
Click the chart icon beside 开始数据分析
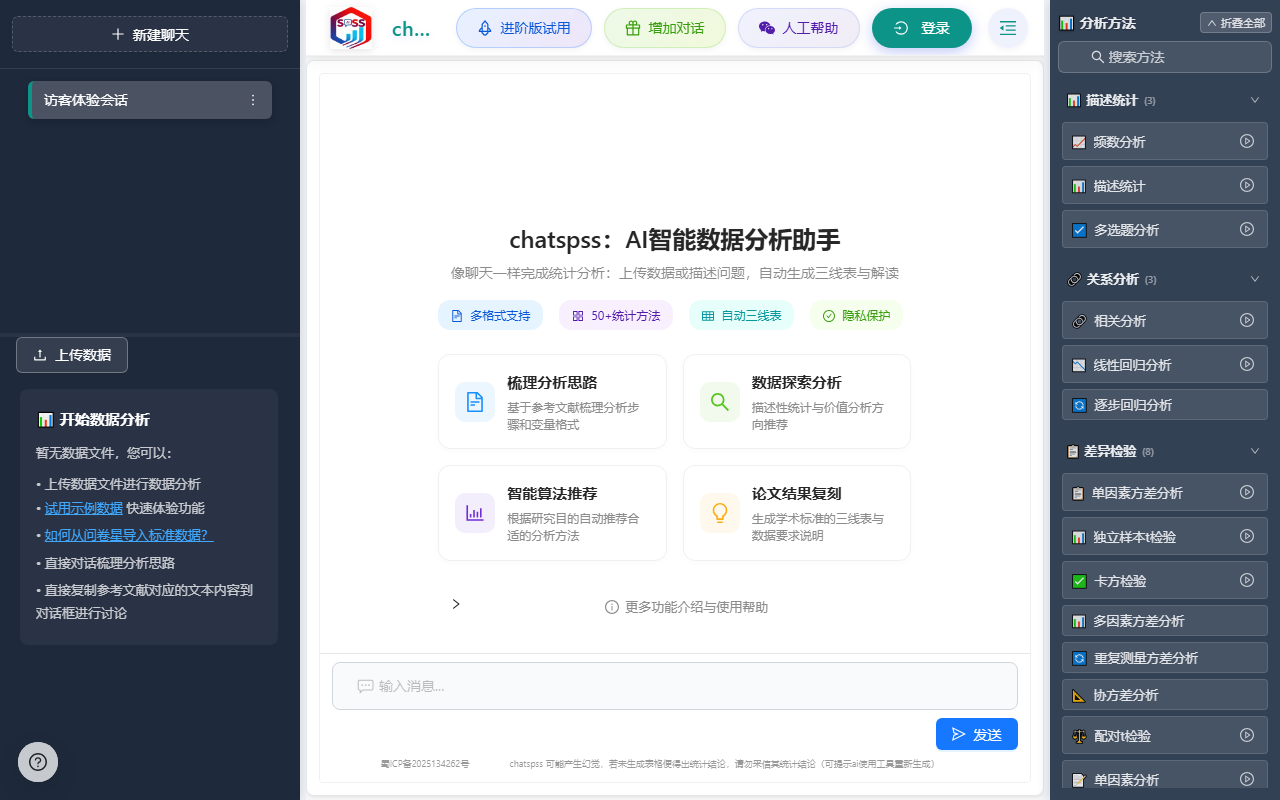tap(45, 420)
